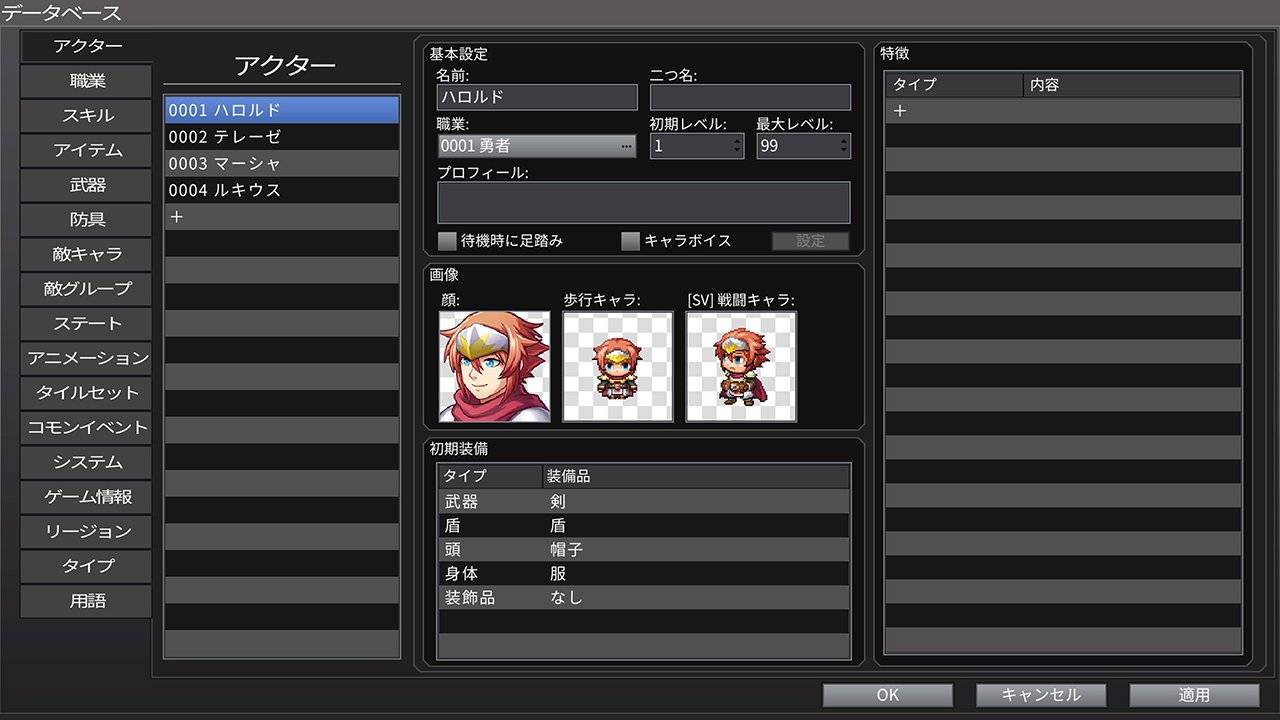Select actor 0001 ハロルド
This screenshot has width=1280, height=720.
click(282, 110)
